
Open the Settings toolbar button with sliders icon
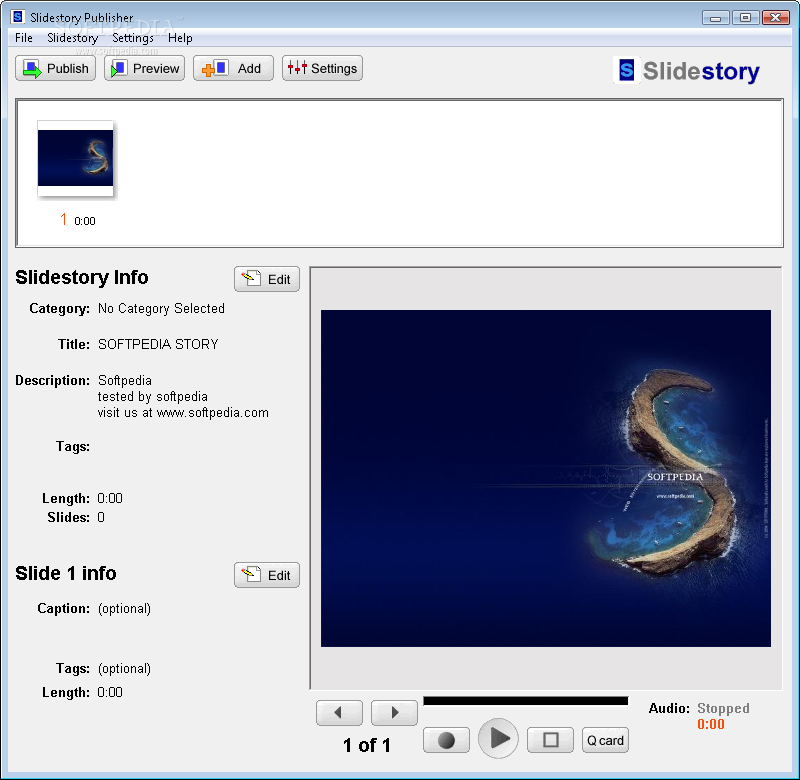[x=322, y=68]
